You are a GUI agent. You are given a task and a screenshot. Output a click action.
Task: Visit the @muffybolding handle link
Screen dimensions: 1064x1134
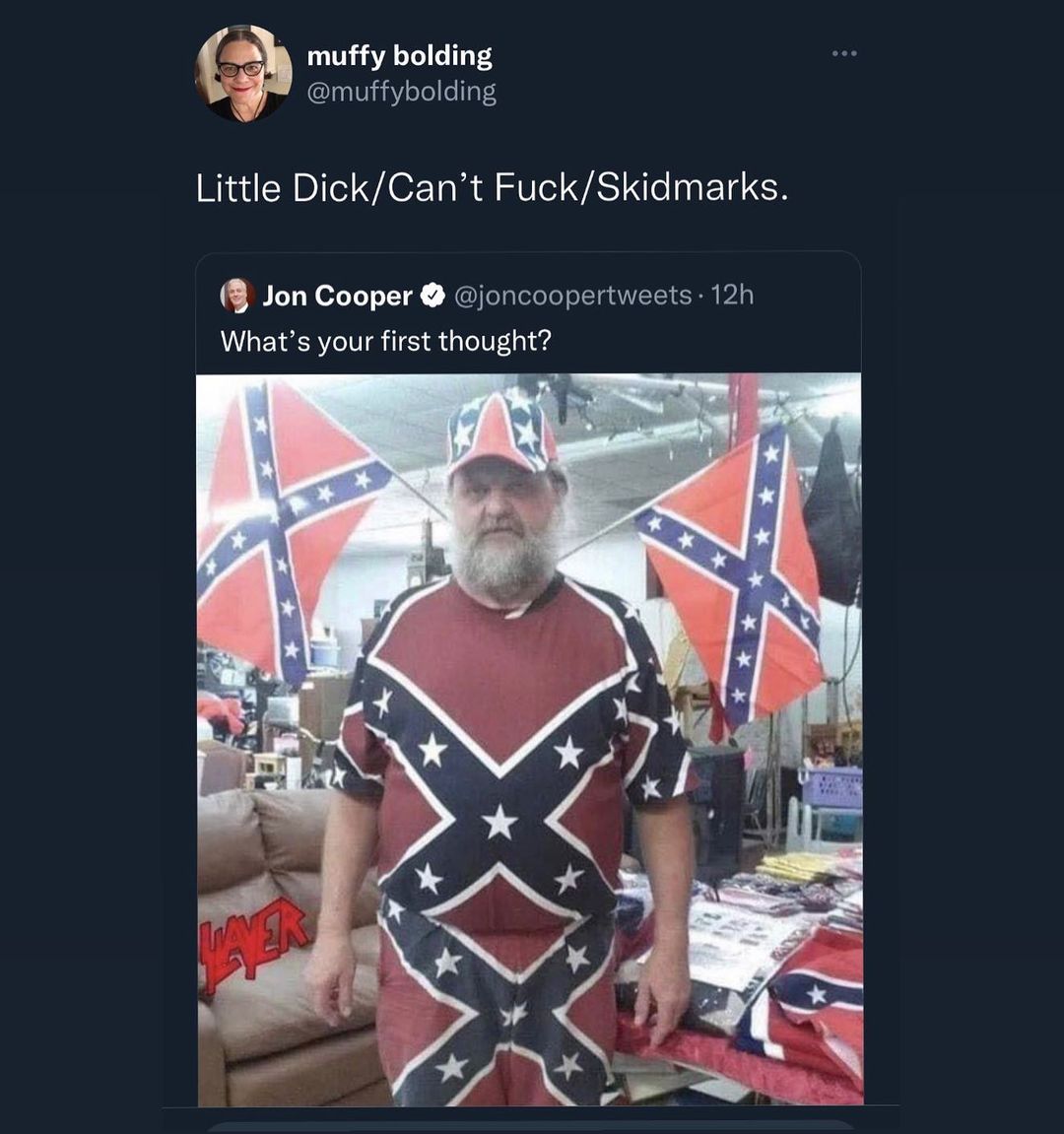(x=402, y=92)
